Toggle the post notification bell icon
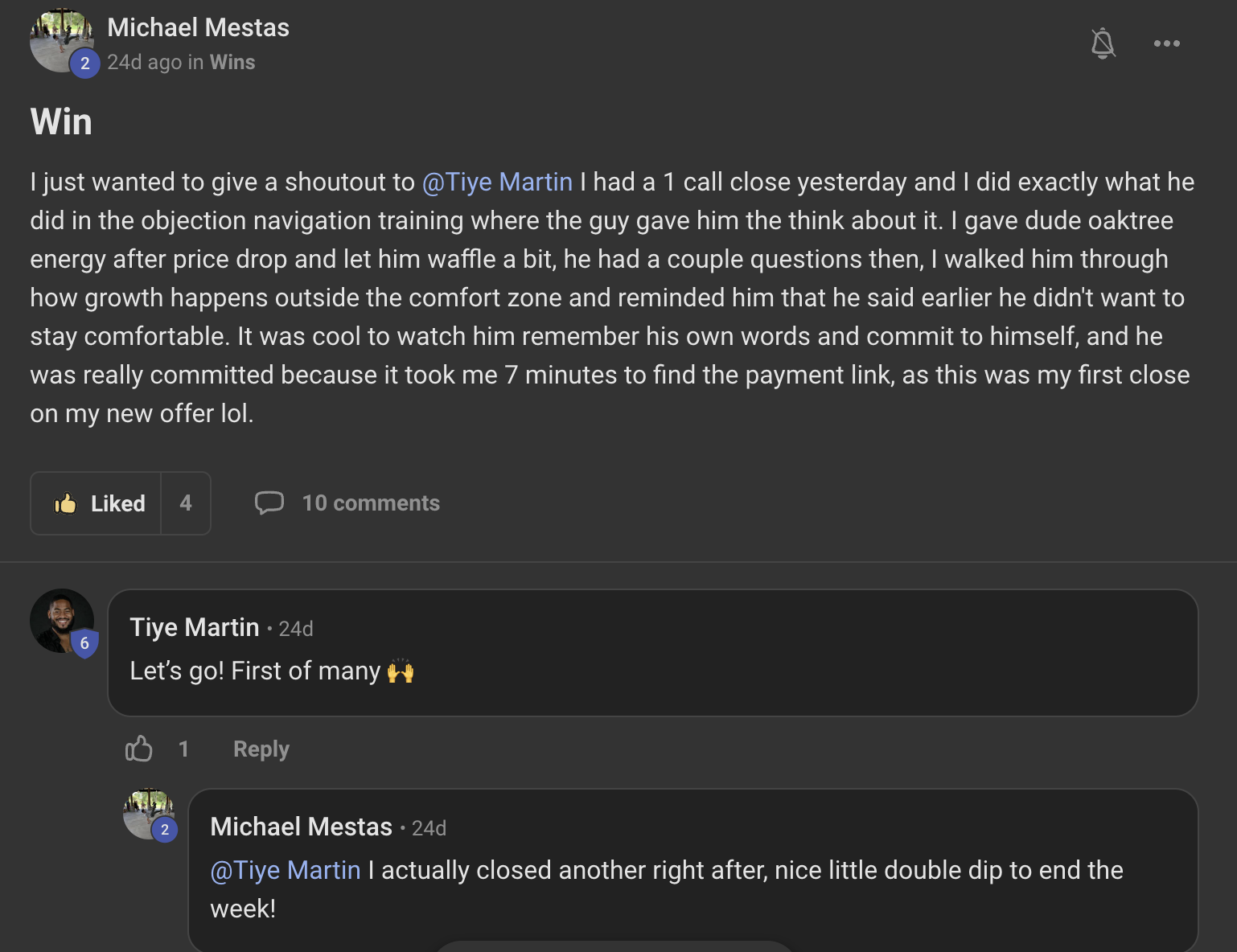1237x952 pixels. [x=1103, y=43]
